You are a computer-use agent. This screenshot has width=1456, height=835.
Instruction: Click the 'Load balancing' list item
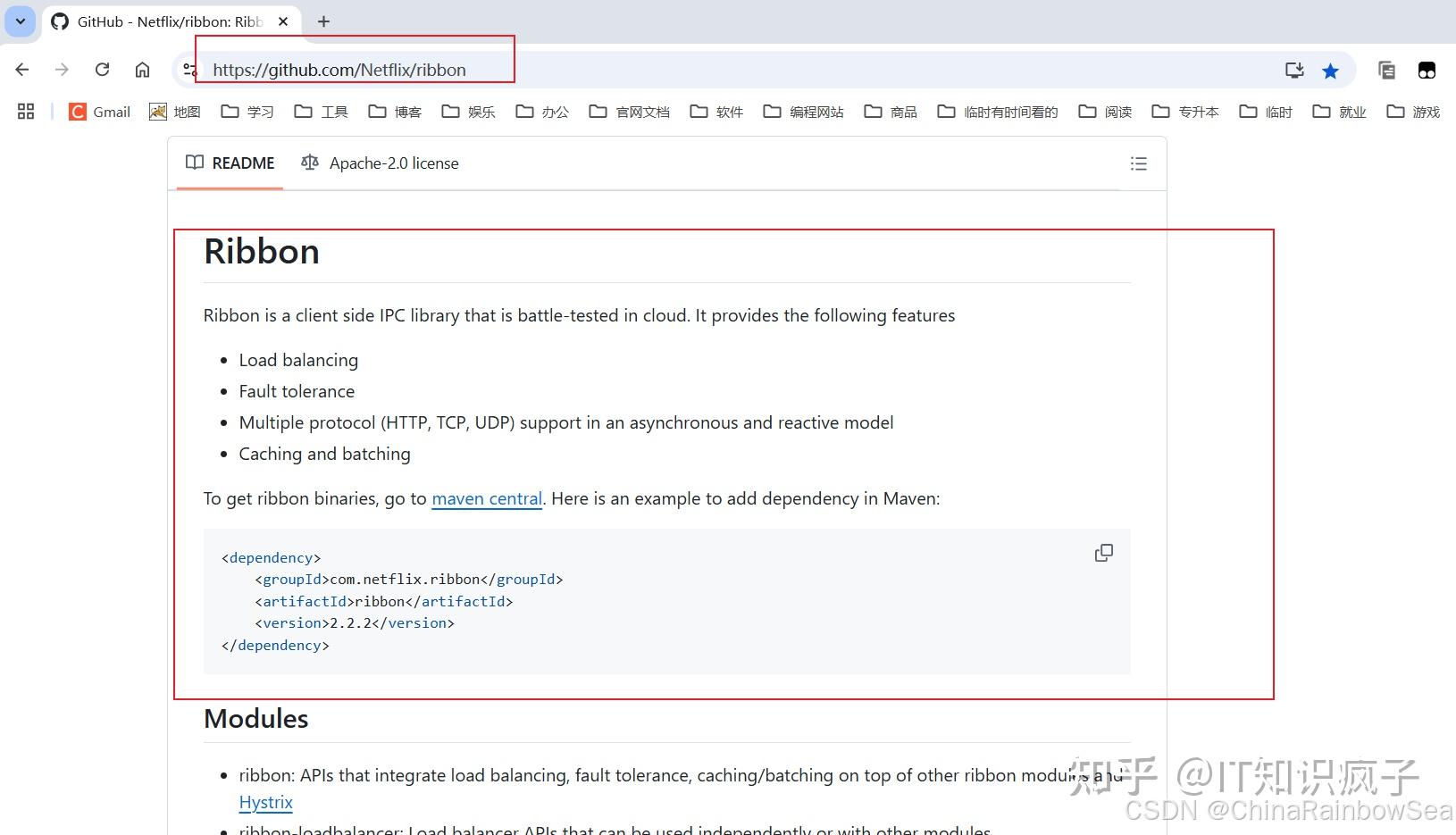point(298,360)
